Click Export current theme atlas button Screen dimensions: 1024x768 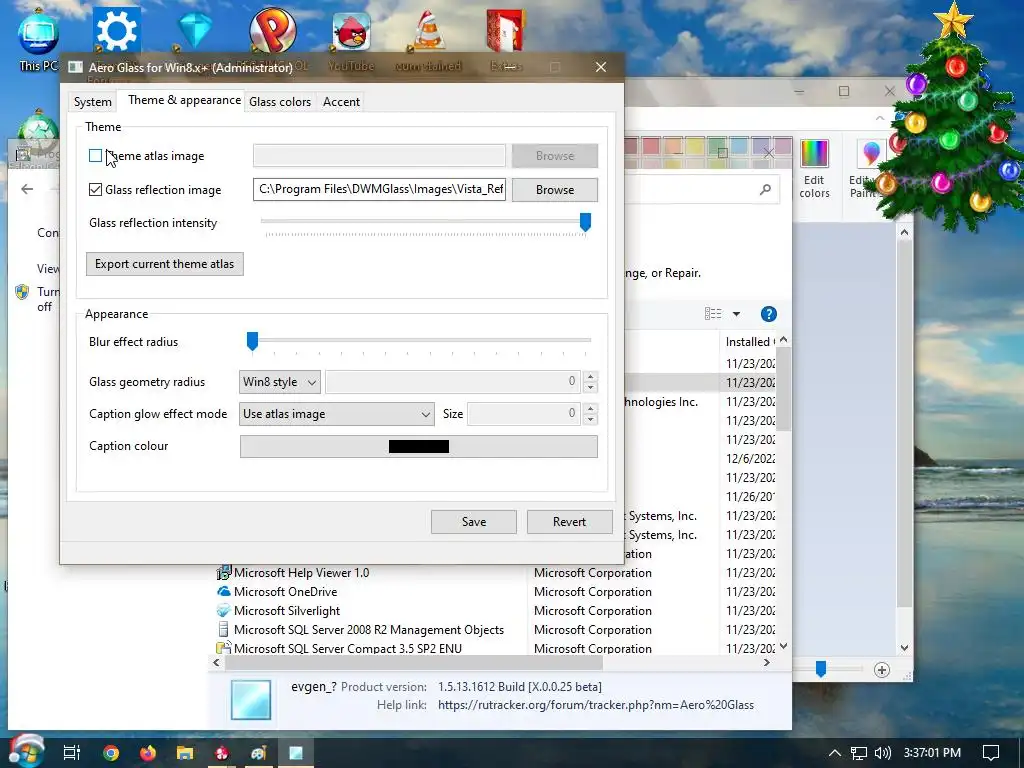[x=165, y=264]
